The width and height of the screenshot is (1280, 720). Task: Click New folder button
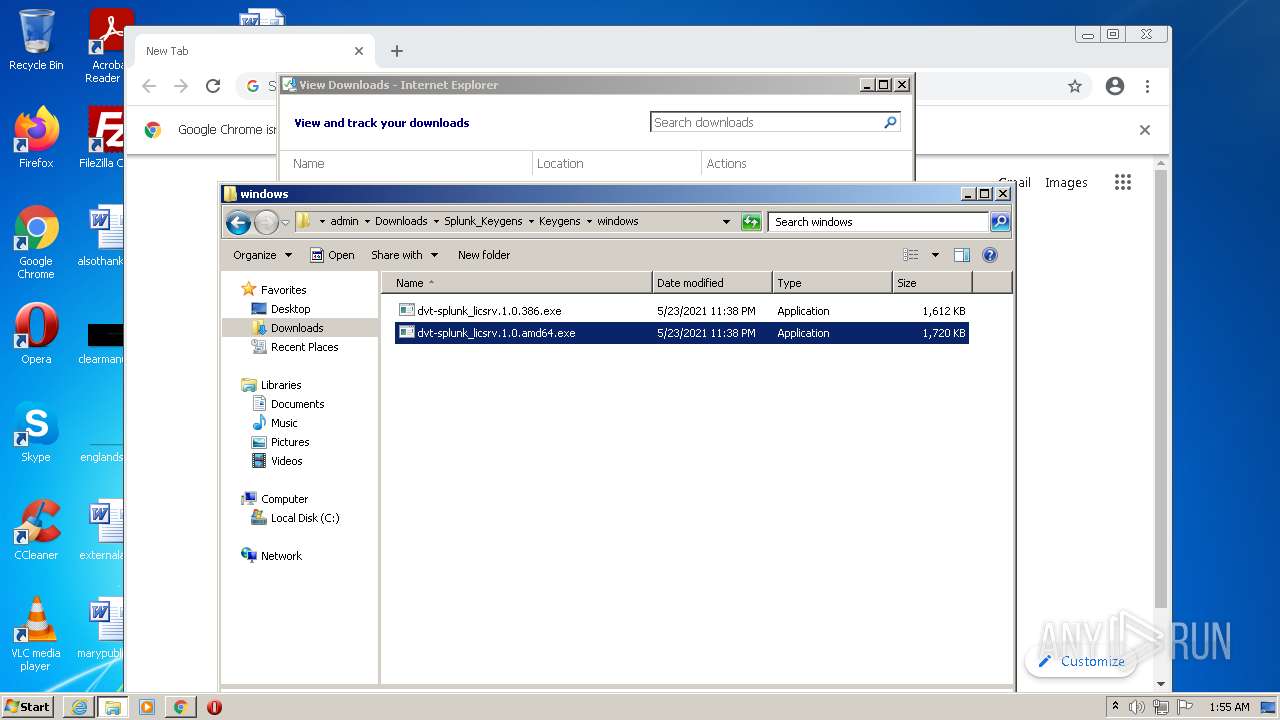[x=484, y=255]
